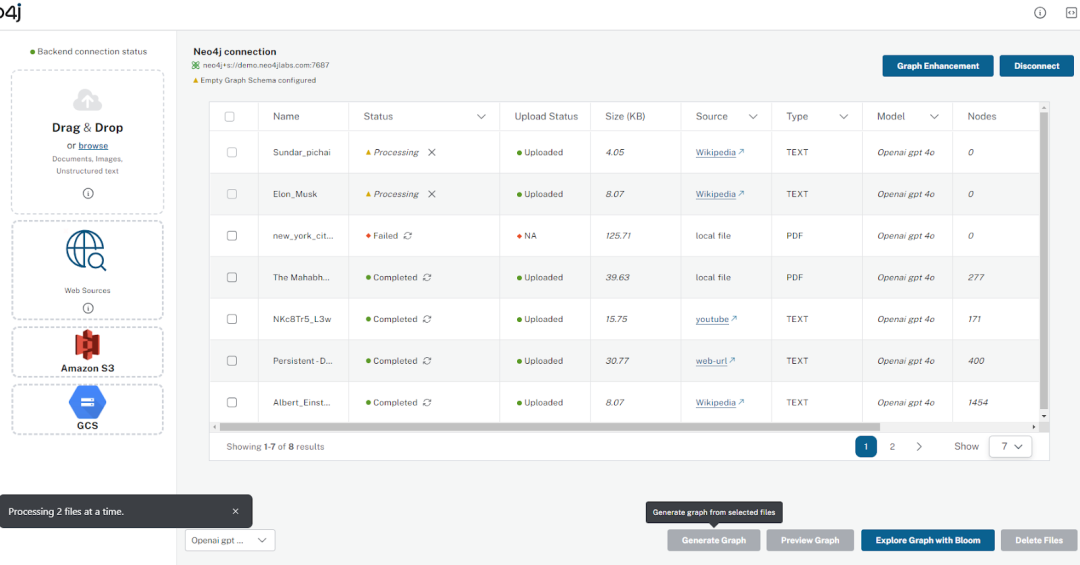Select the new_york_cit row checkbox
The width and height of the screenshot is (1080, 565).
click(232, 236)
